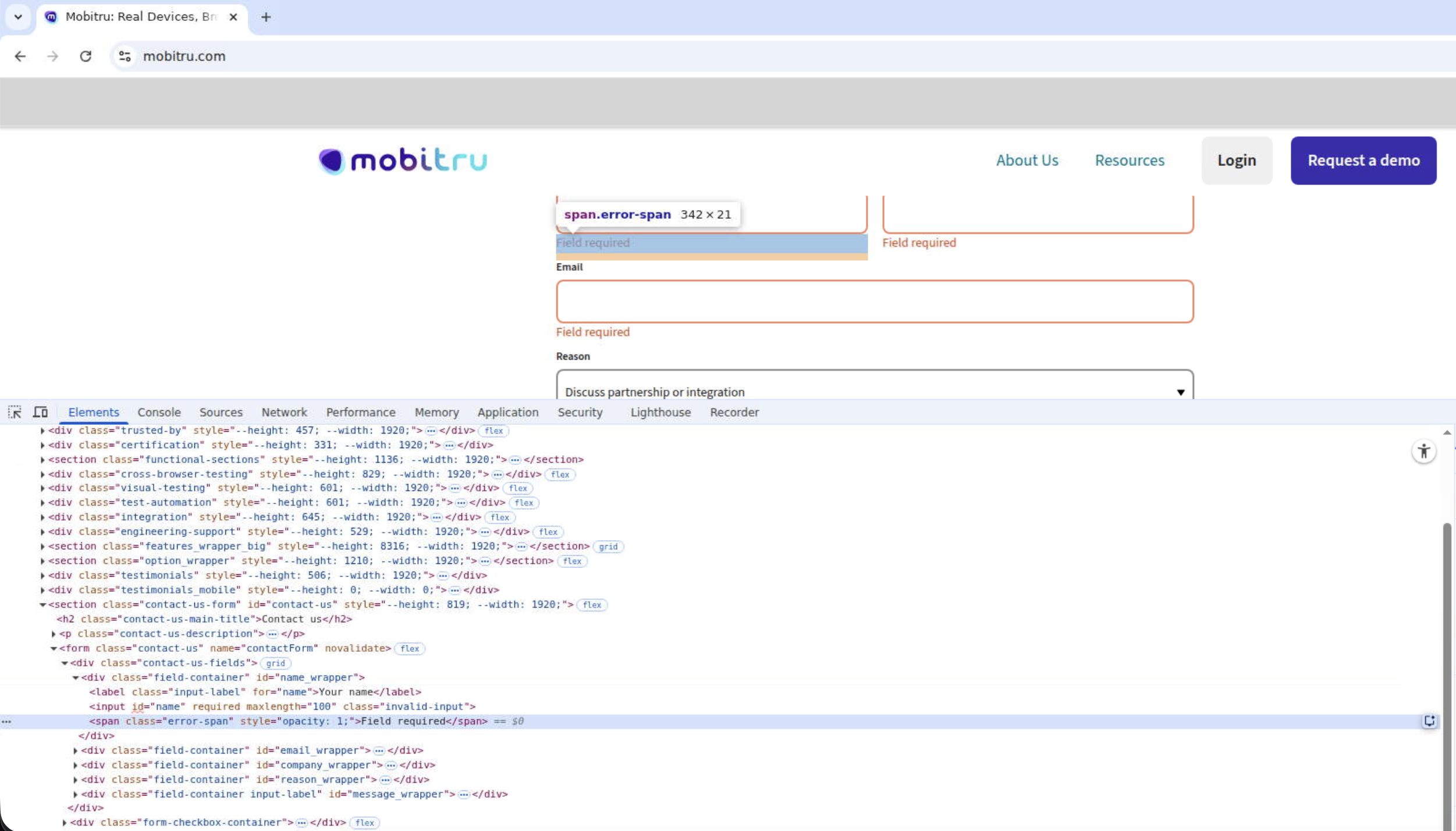
Task: Click the Request a demo button
Action: [1363, 161]
